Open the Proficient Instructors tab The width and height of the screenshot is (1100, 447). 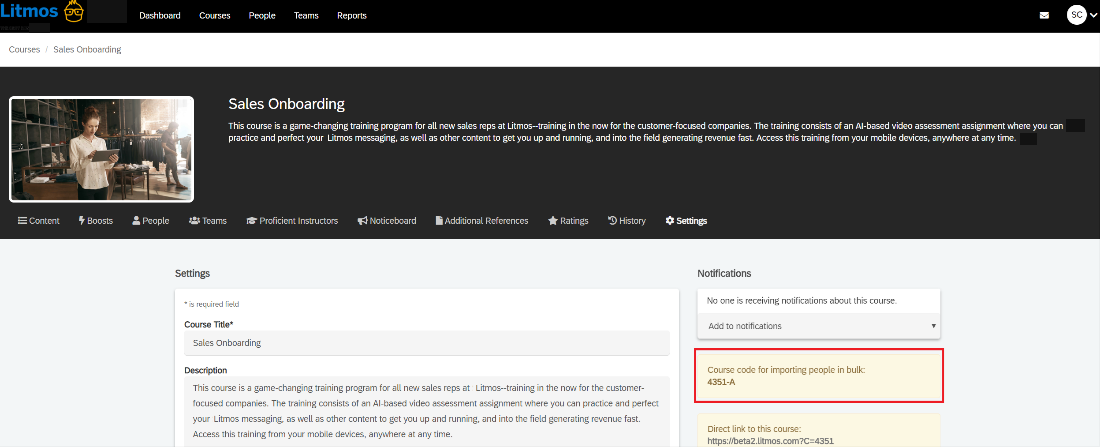[x=292, y=220]
